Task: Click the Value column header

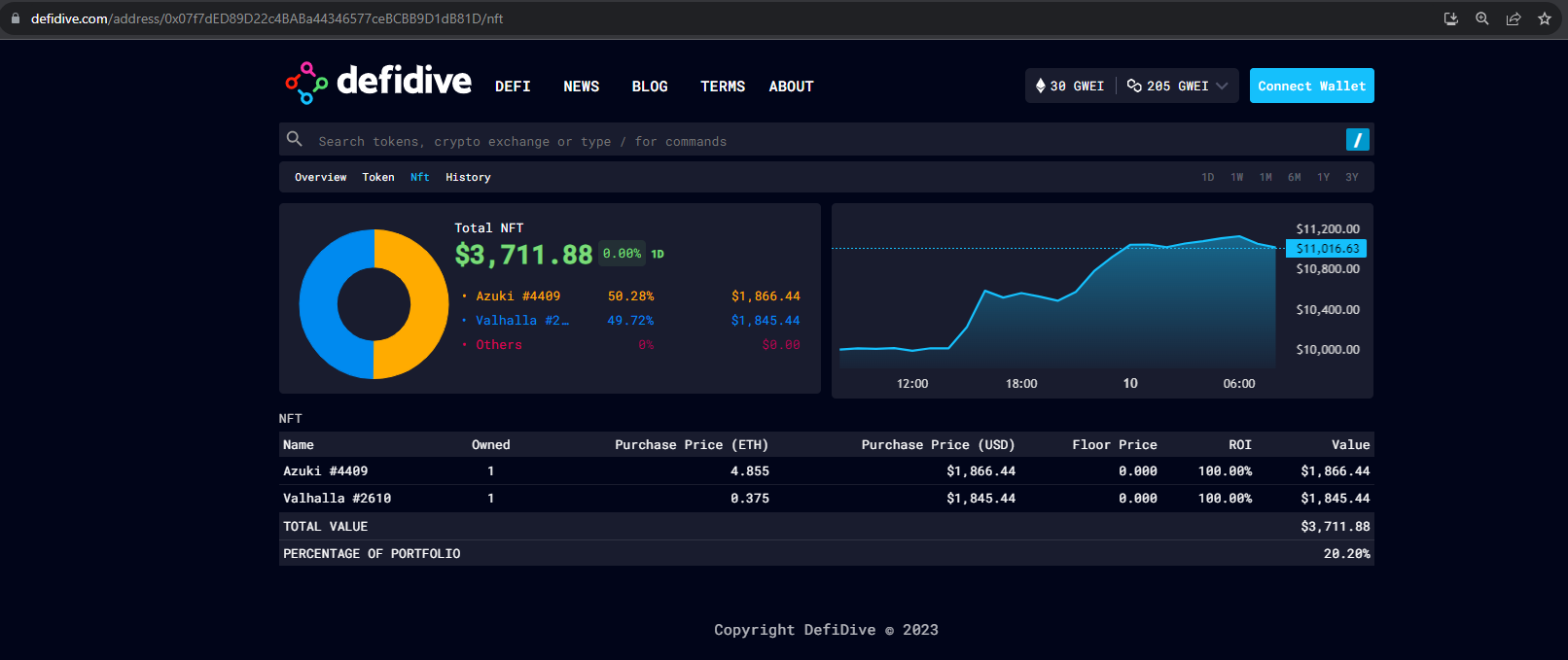Action: tap(1351, 445)
